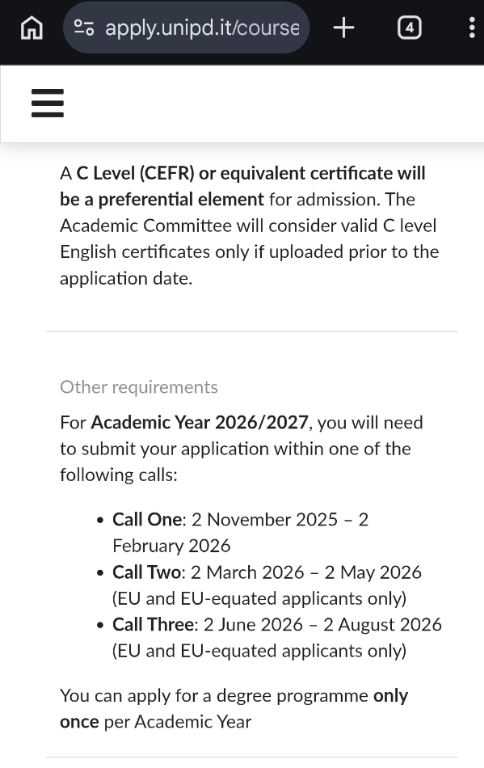Click the 'only once' bold text
The image size is (484, 768).
234,709
